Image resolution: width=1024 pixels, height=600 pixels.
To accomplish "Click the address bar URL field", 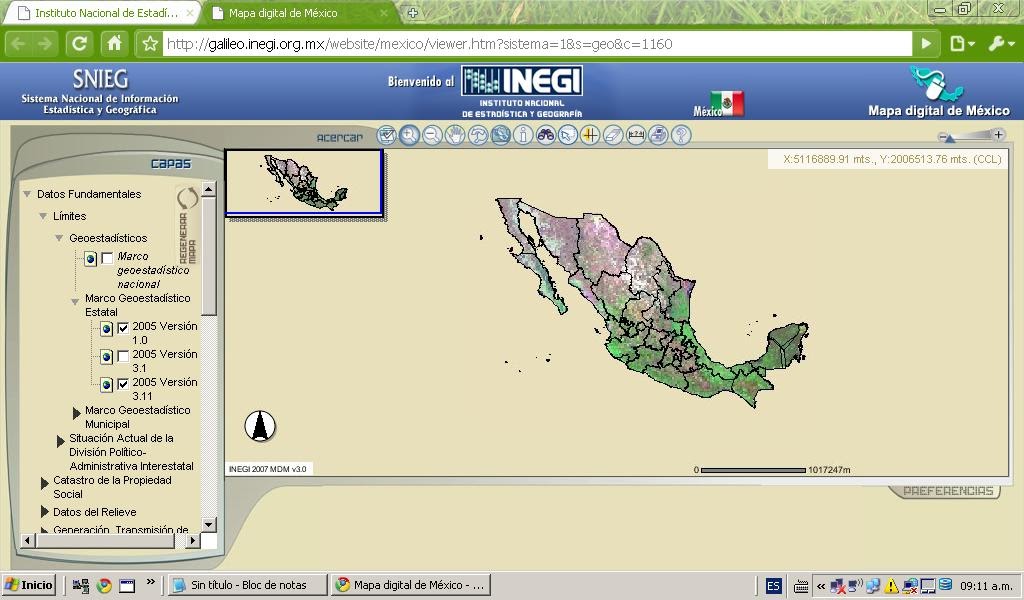I will [537, 44].
